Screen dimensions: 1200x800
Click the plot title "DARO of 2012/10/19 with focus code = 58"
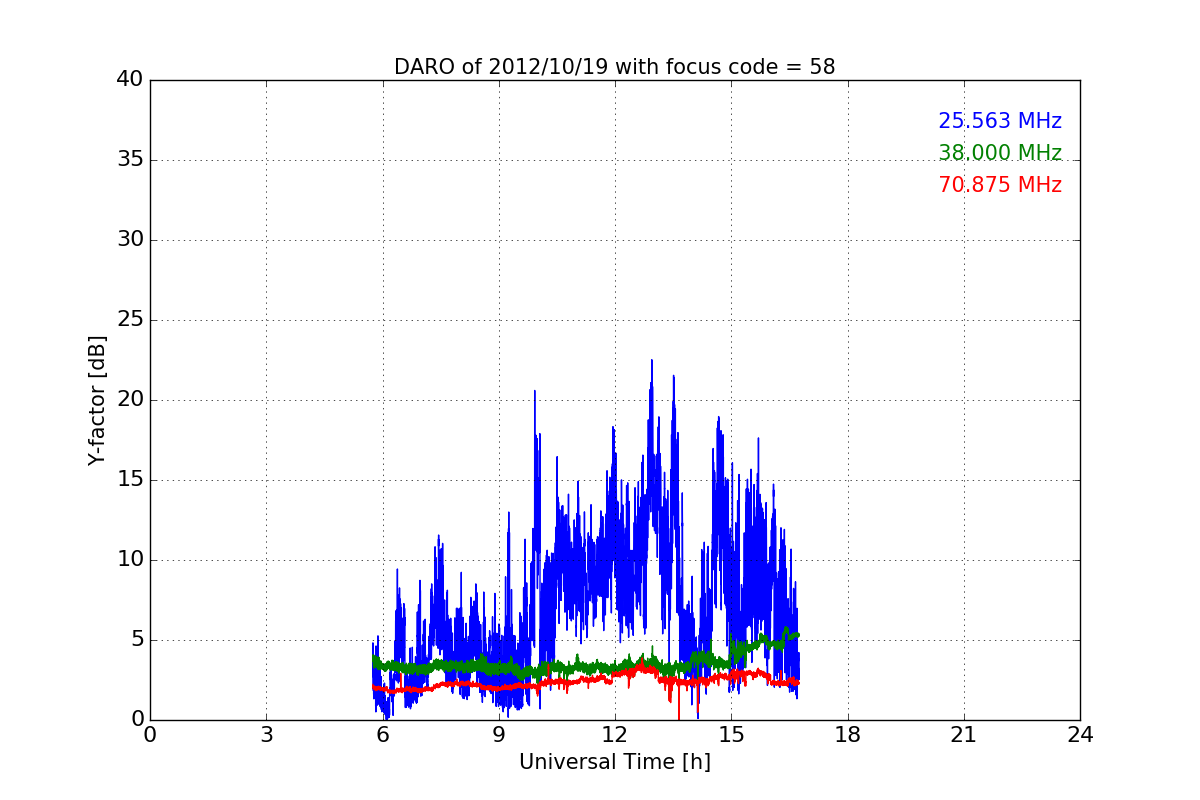point(614,67)
